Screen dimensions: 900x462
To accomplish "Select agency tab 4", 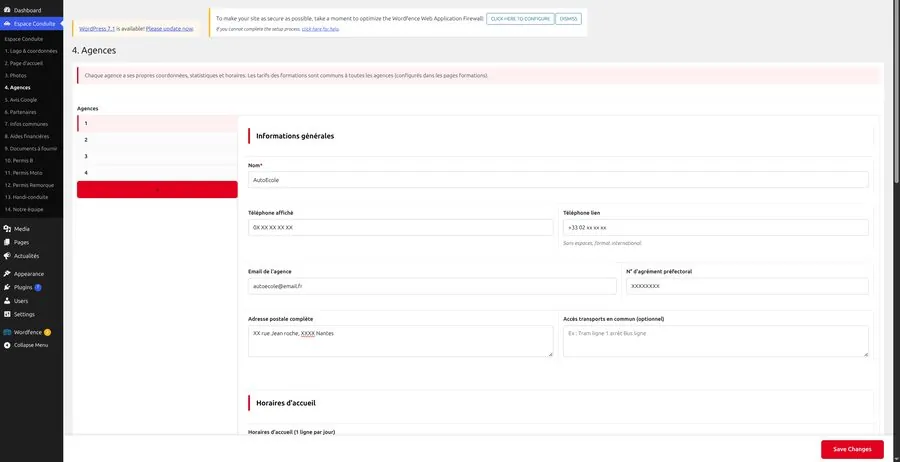I will point(157,172).
